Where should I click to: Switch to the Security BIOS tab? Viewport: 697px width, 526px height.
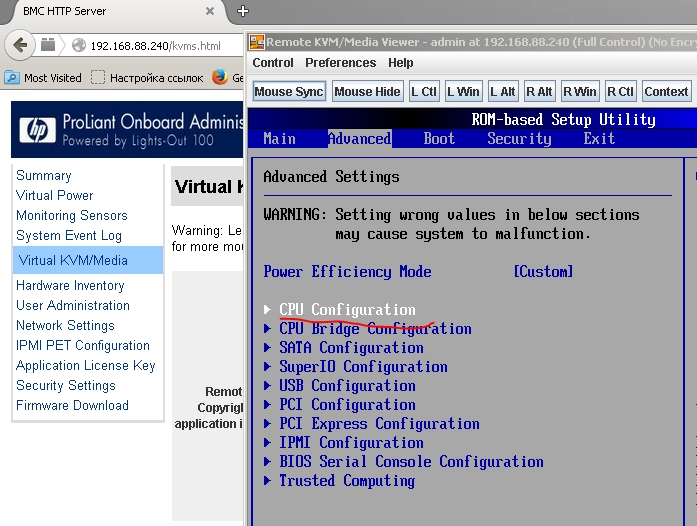pos(519,139)
